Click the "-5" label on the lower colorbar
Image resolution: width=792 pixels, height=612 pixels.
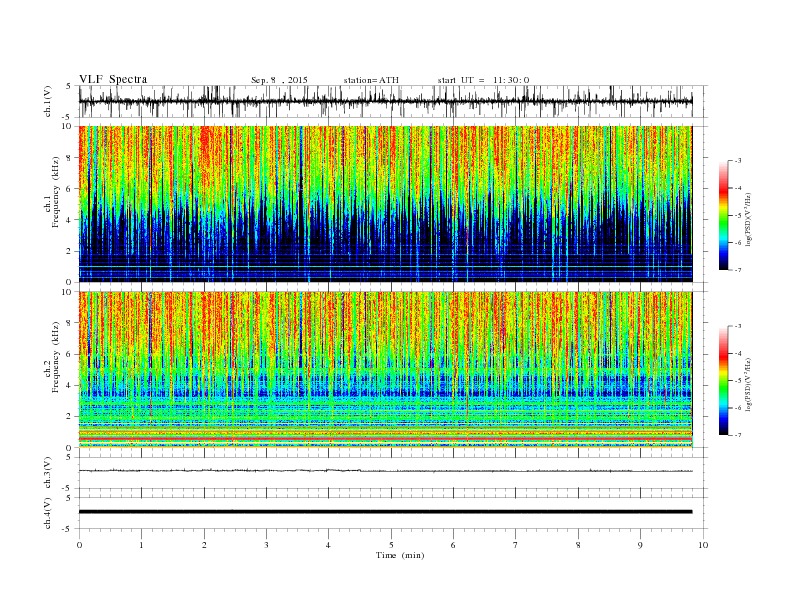click(737, 381)
